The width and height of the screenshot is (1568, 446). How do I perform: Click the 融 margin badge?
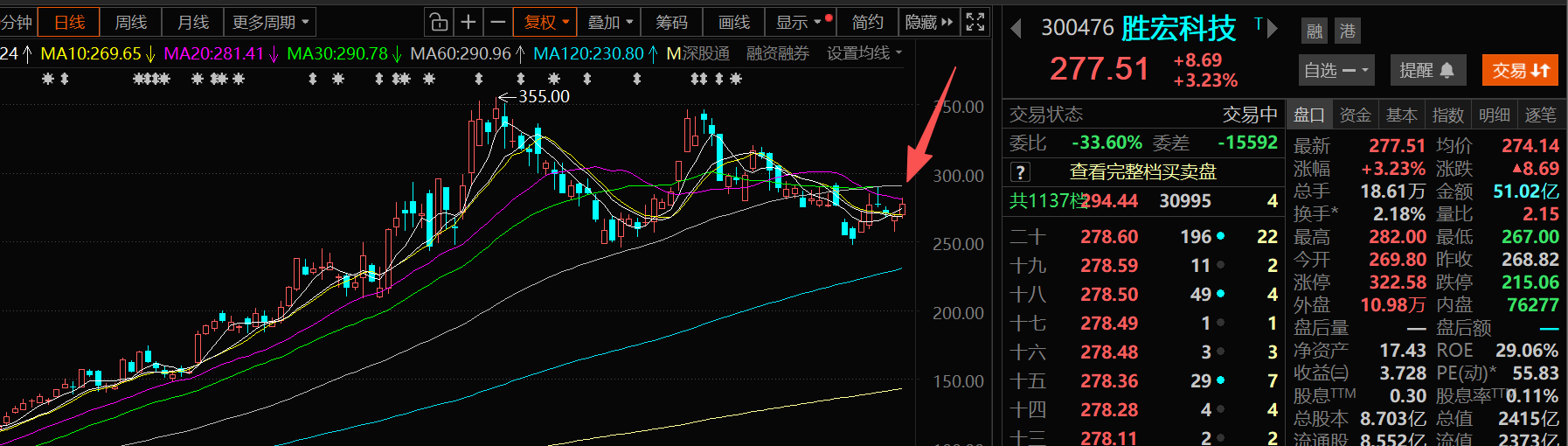tap(1315, 31)
